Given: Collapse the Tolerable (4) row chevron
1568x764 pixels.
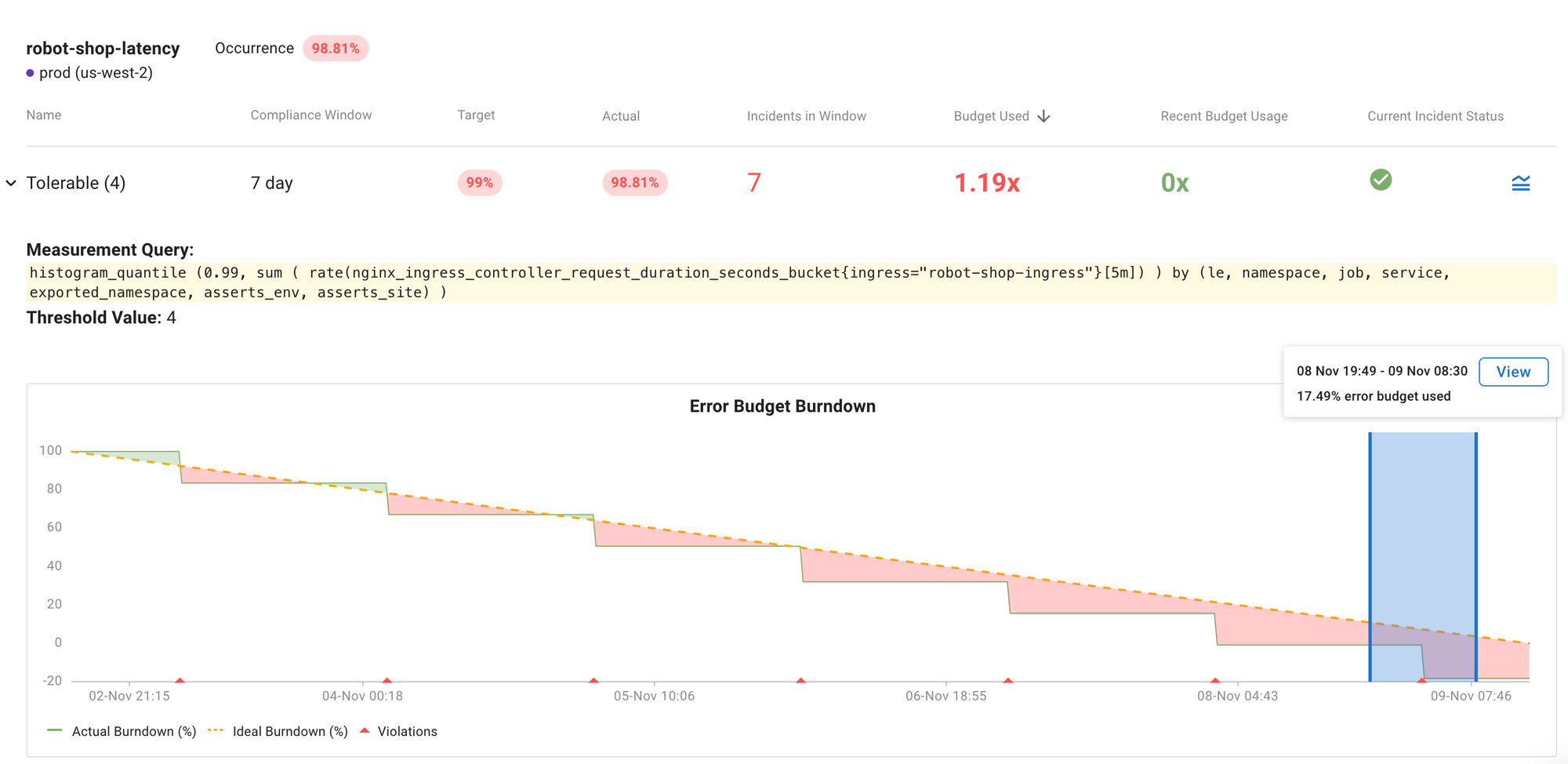Looking at the screenshot, I should tap(11, 183).
